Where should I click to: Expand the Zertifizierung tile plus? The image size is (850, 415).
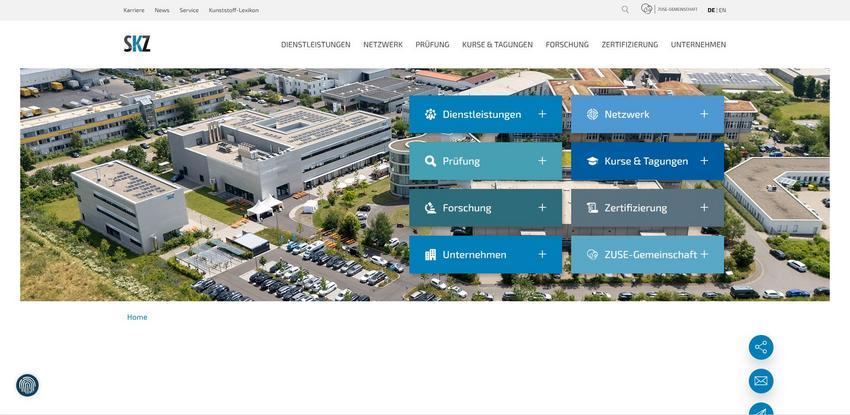tap(704, 208)
